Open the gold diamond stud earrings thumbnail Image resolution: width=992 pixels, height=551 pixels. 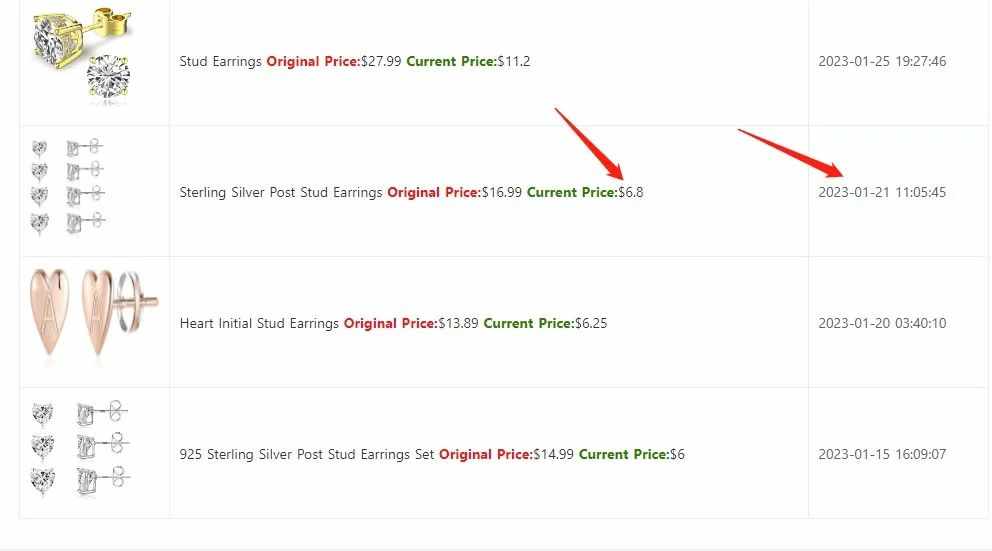point(82,55)
